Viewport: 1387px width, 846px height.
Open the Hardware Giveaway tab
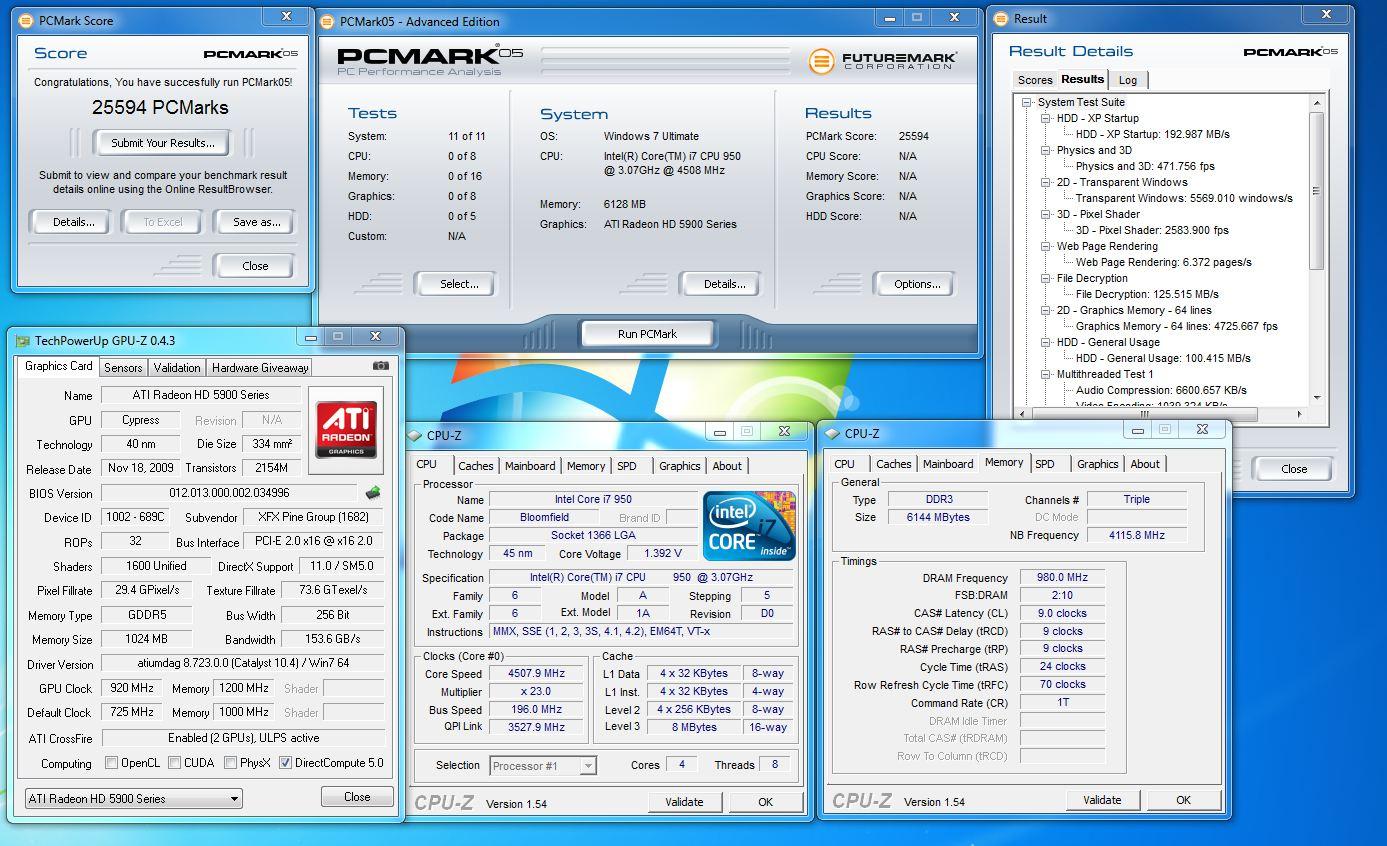(x=260, y=368)
